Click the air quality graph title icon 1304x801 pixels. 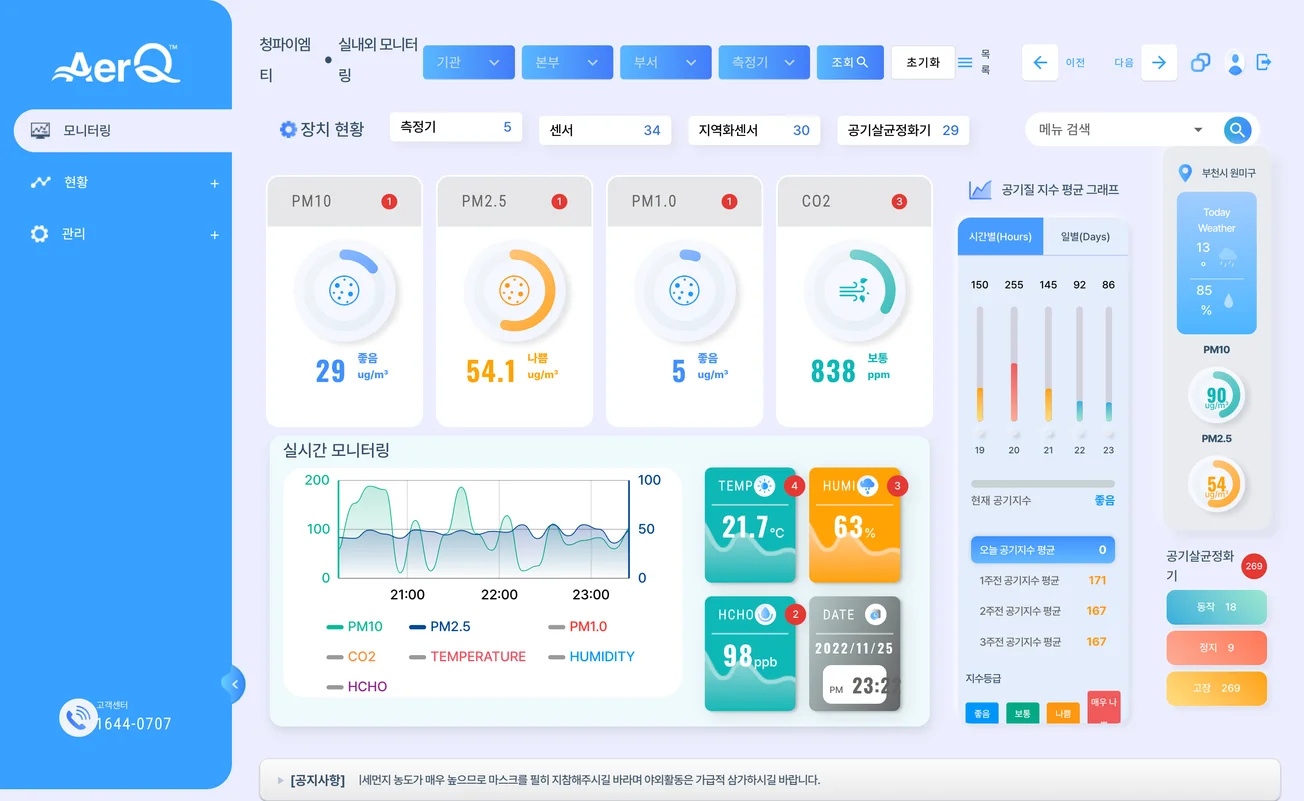tap(980, 190)
